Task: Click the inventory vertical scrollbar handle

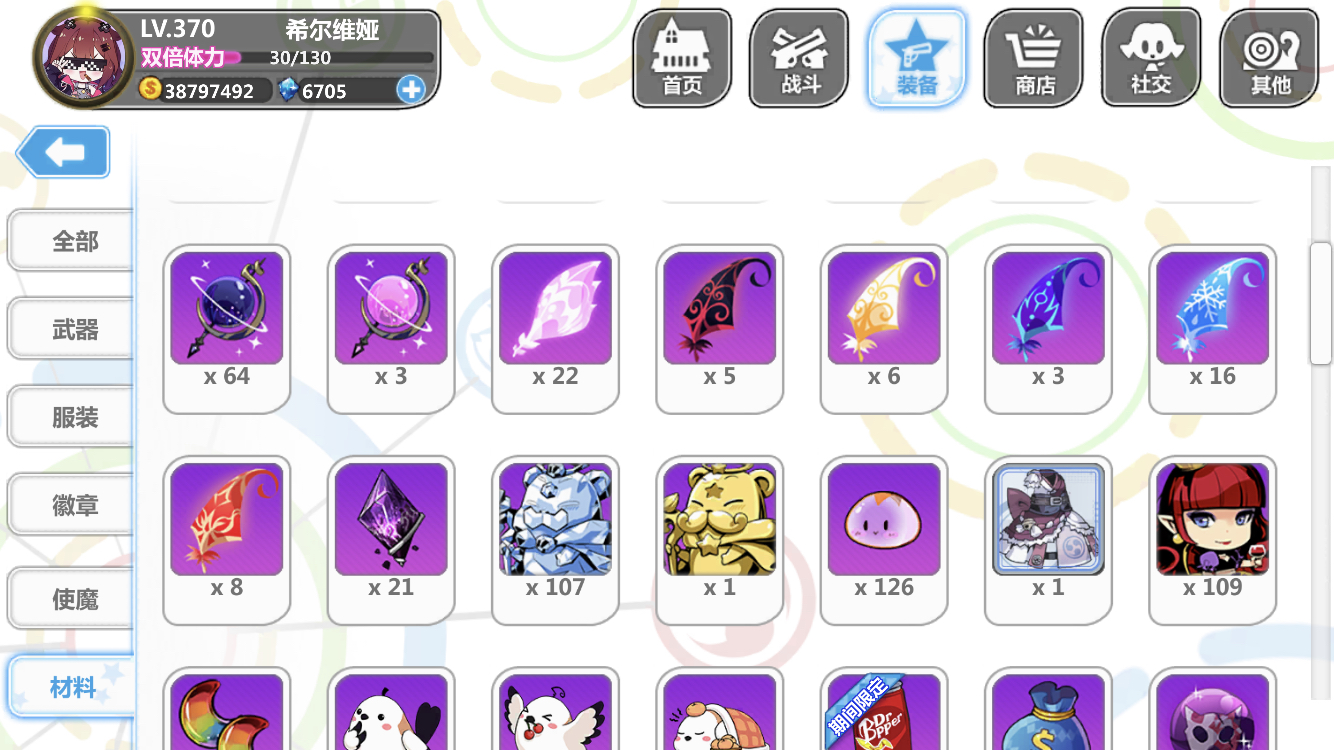Action: point(1321,303)
